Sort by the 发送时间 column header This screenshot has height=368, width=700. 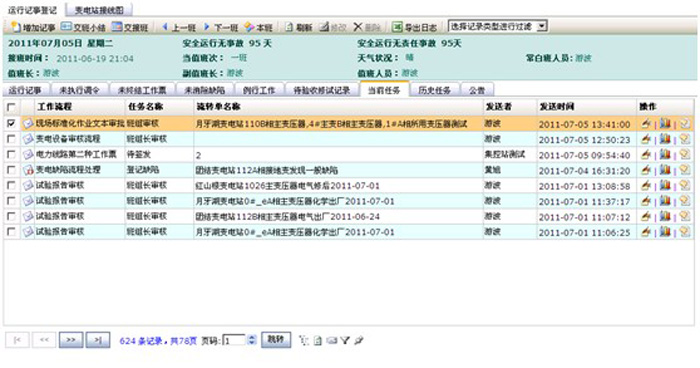(x=556, y=107)
